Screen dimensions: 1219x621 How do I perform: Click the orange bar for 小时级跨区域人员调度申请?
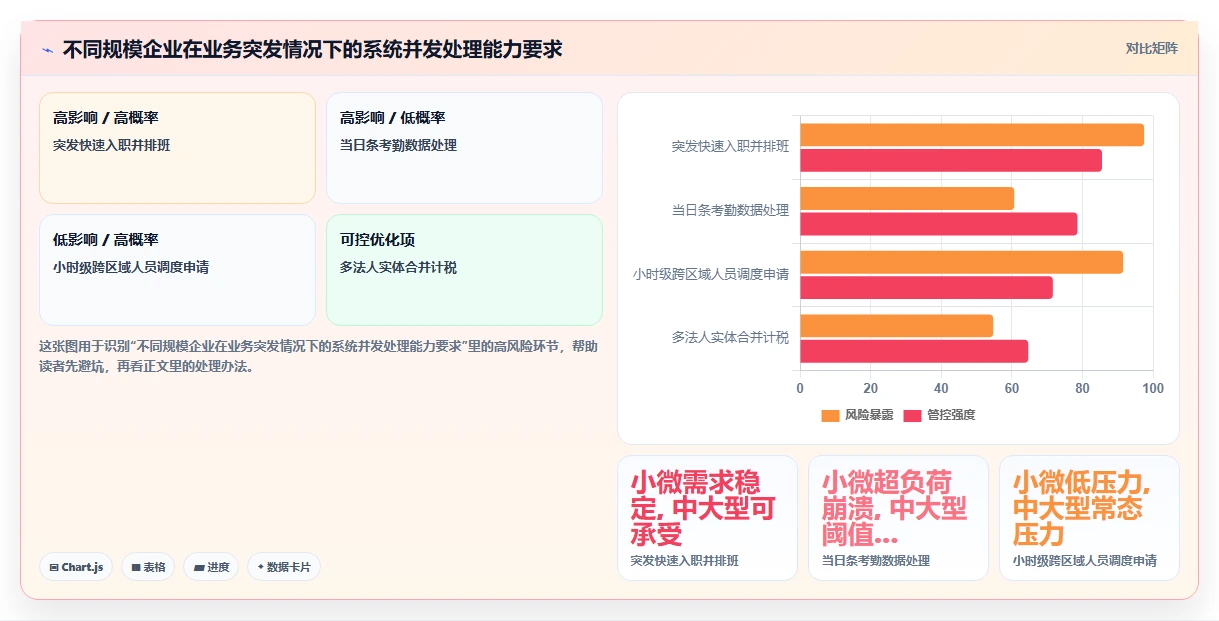pos(961,262)
